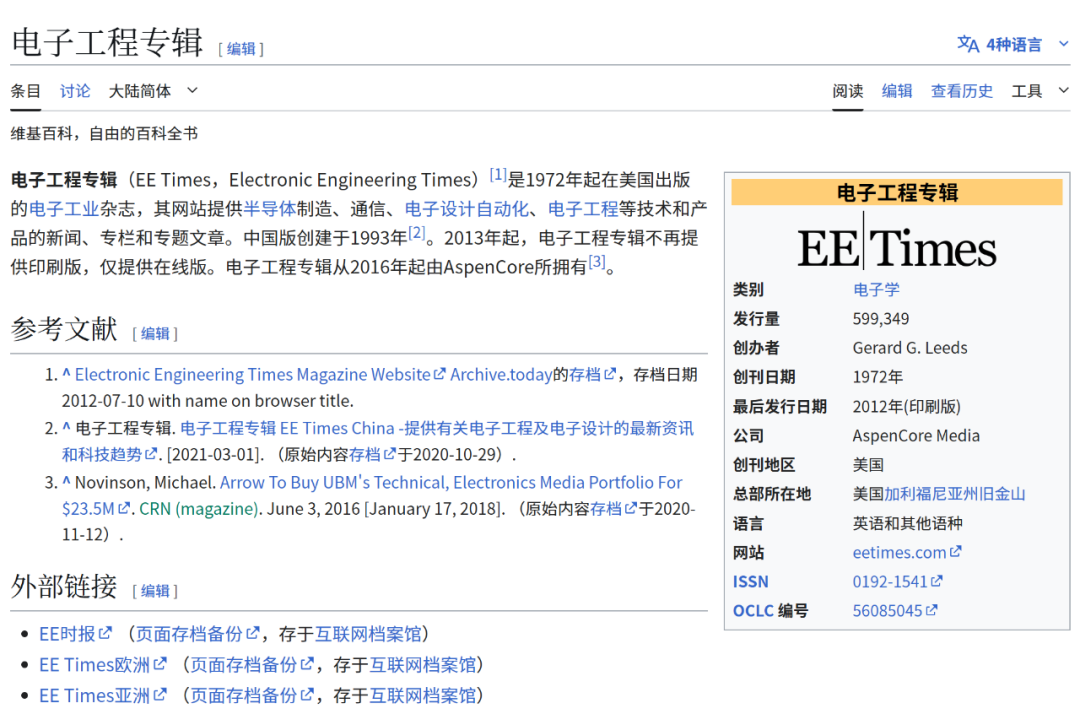Open OCLC number 56085045 link

point(894,611)
